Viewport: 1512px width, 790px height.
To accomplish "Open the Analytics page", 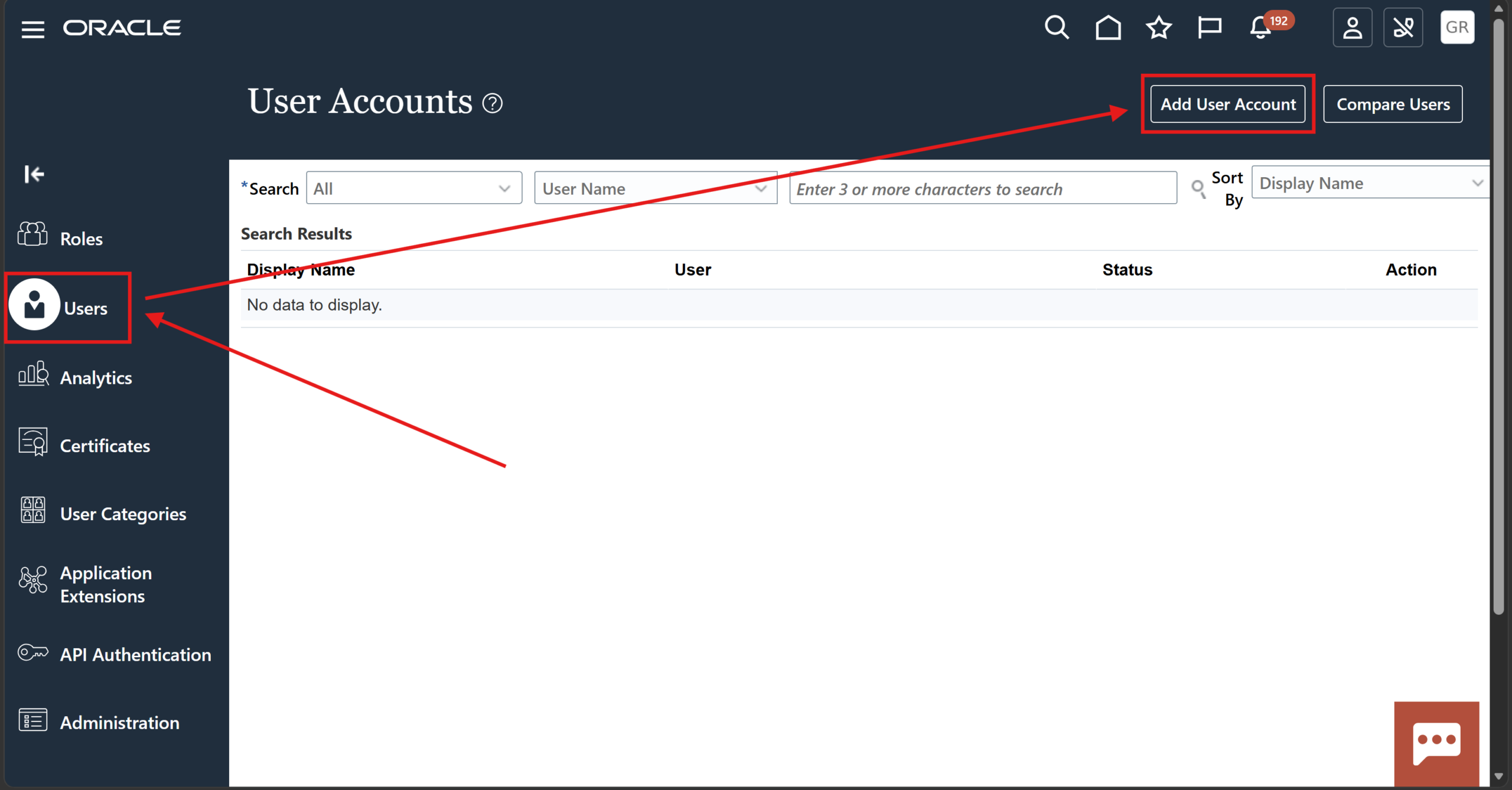I will click(96, 378).
